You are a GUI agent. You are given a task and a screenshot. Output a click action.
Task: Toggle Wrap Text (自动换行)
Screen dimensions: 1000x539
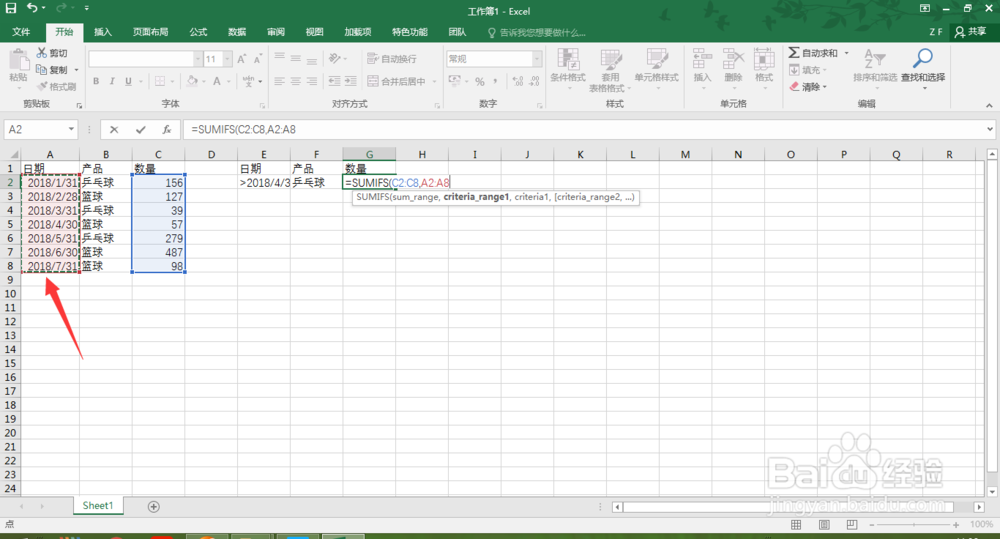[392, 59]
